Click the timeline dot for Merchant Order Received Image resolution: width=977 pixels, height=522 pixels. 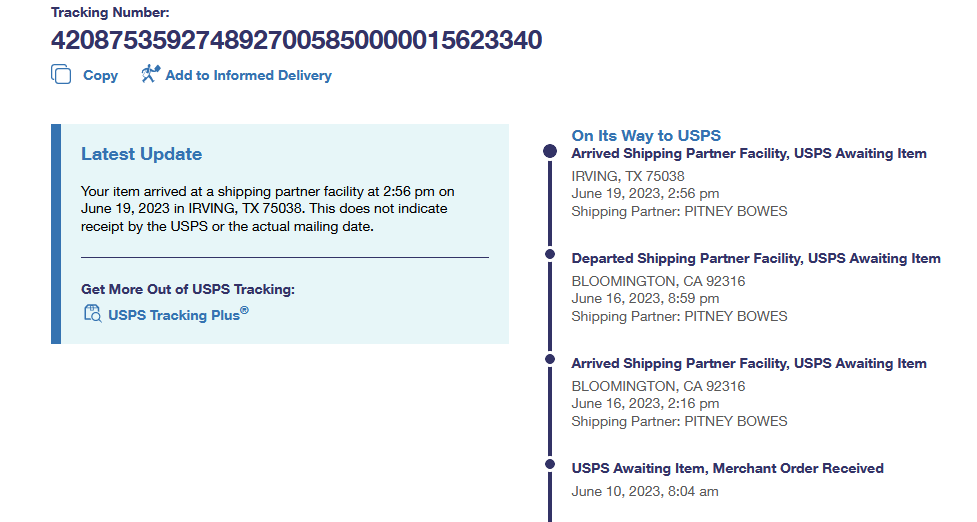(x=549, y=464)
